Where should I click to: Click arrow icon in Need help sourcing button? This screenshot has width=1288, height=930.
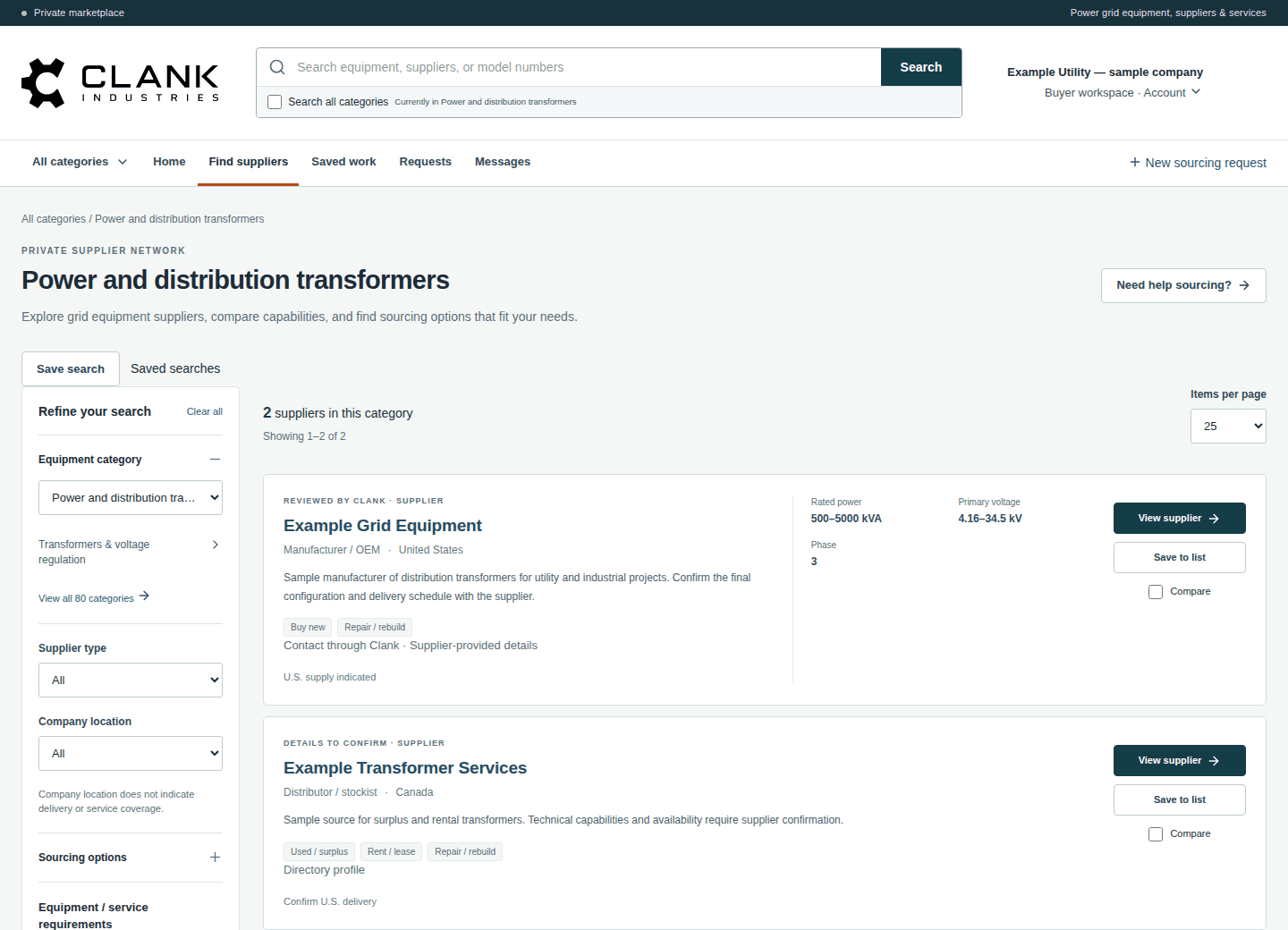[x=1244, y=285]
